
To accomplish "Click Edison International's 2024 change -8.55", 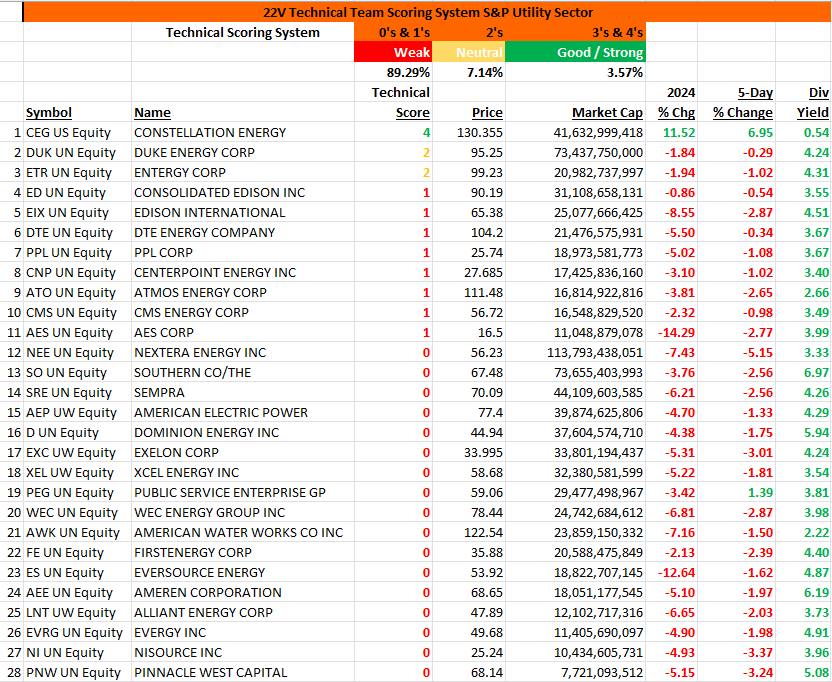I will [671, 212].
